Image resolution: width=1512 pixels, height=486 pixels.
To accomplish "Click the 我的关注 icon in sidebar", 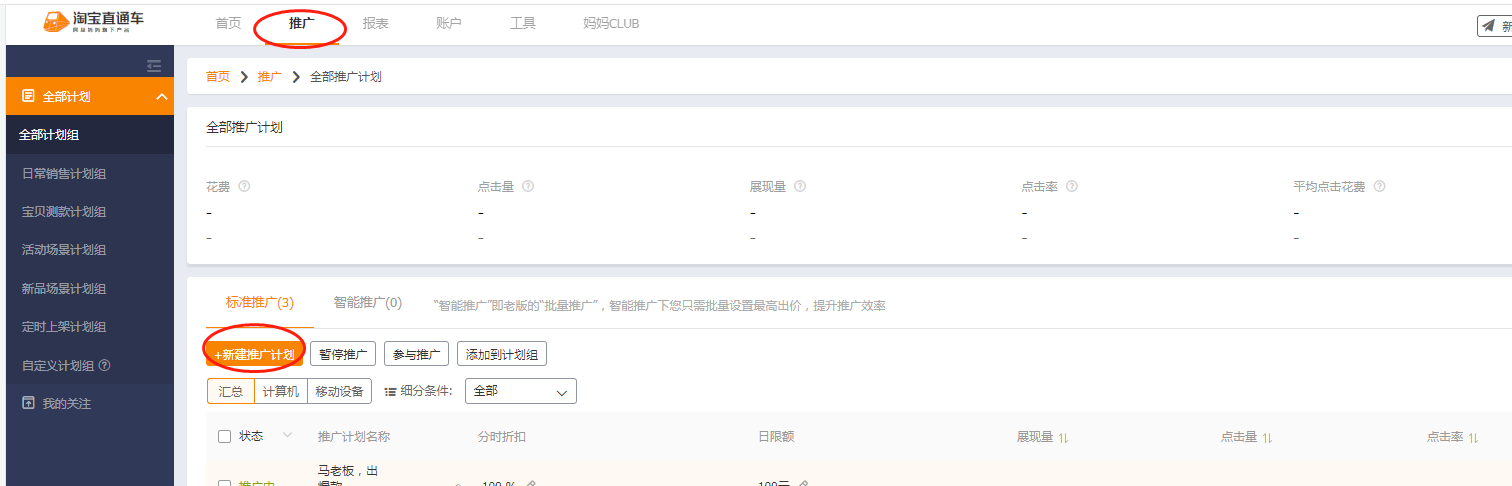I will tap(27, 403).
